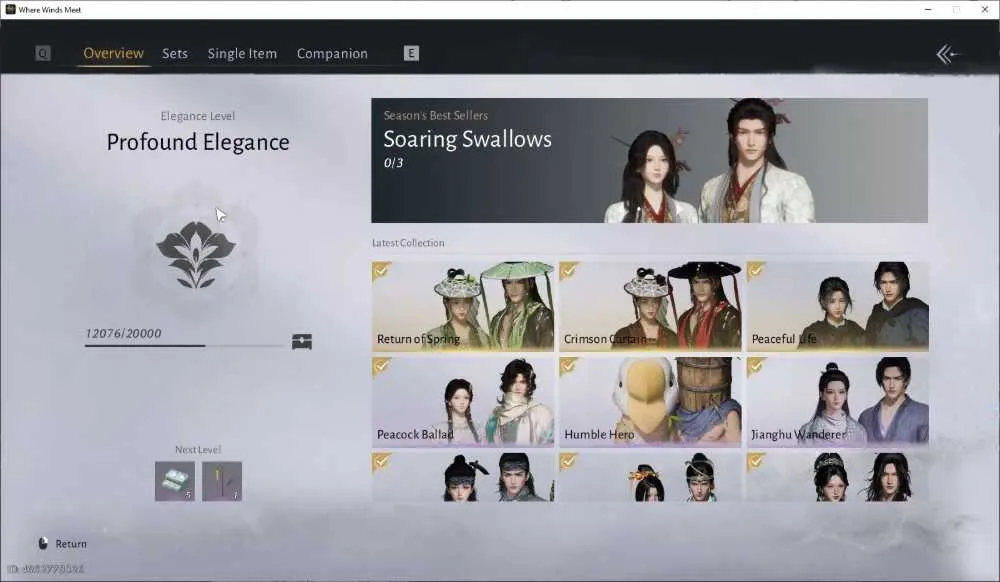This screenshot has height=582, width=1000.
Task: Open the Return of Spring outfit card
Action: click(x=463, y=307)
